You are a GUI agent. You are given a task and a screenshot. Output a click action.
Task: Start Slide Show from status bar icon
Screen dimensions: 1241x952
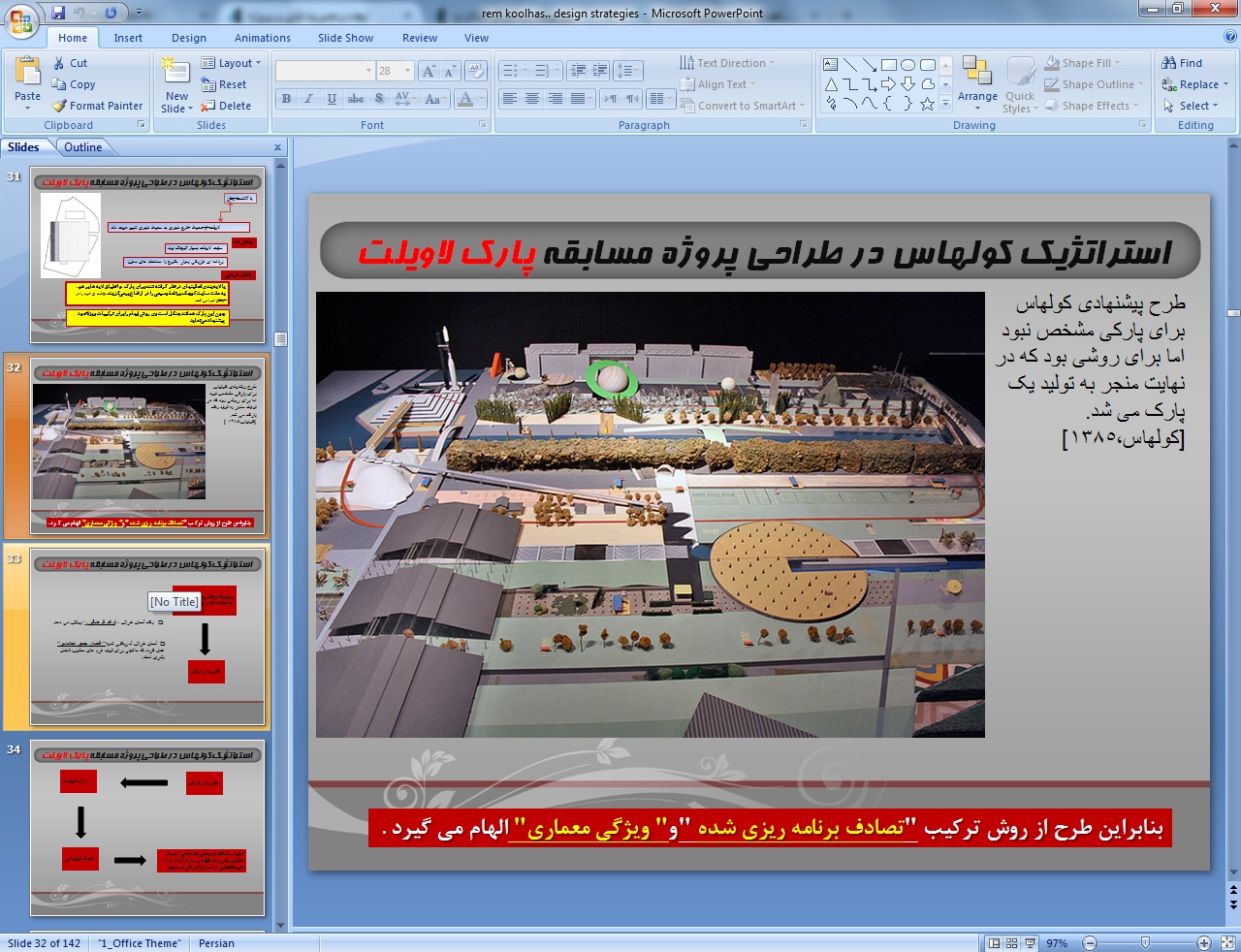(1030, 943)
